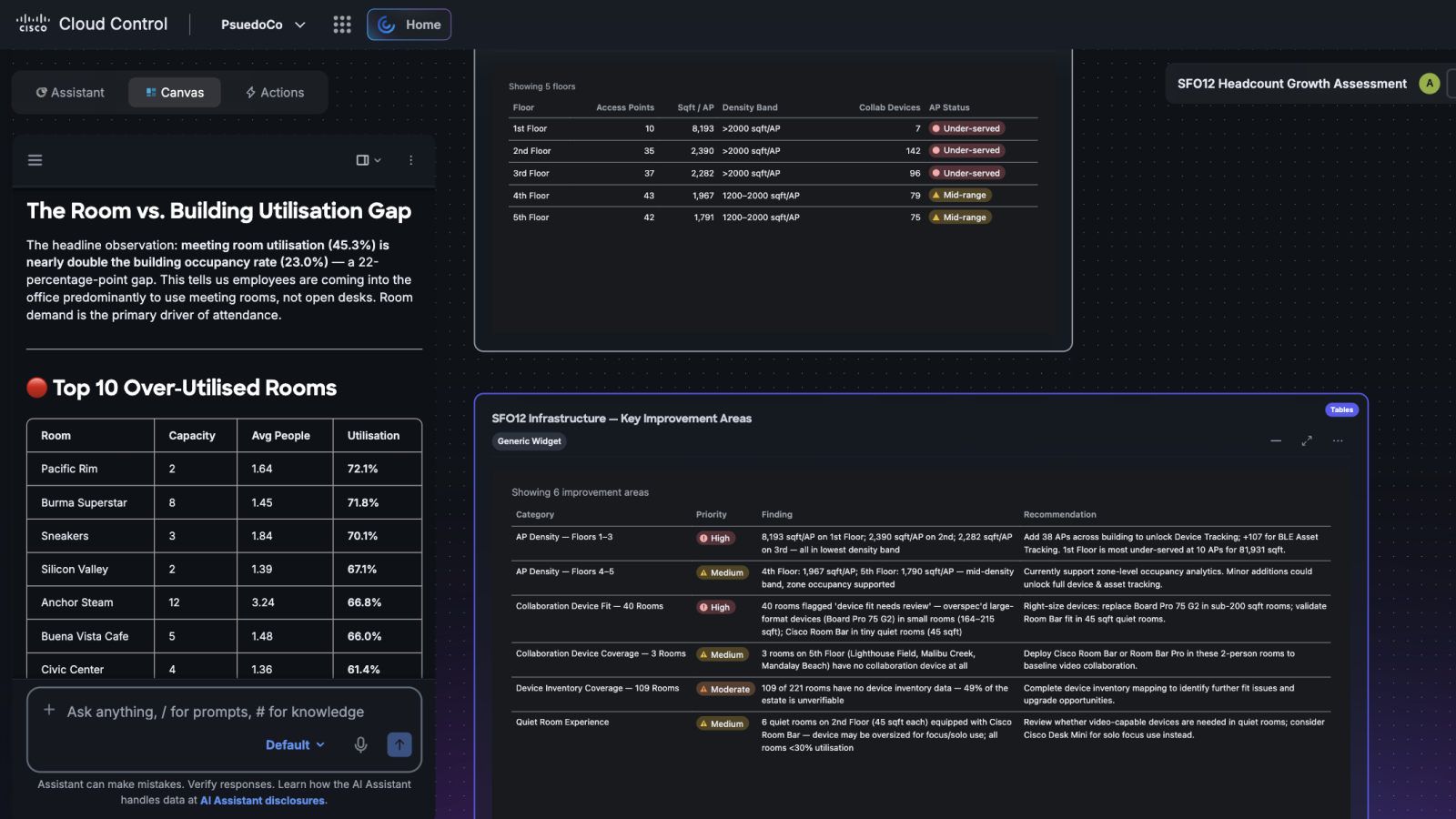This screenshot has width=1456, height=819.
Task: Open Key Improvement Areas widget options menu
Action: (1338, 440)
